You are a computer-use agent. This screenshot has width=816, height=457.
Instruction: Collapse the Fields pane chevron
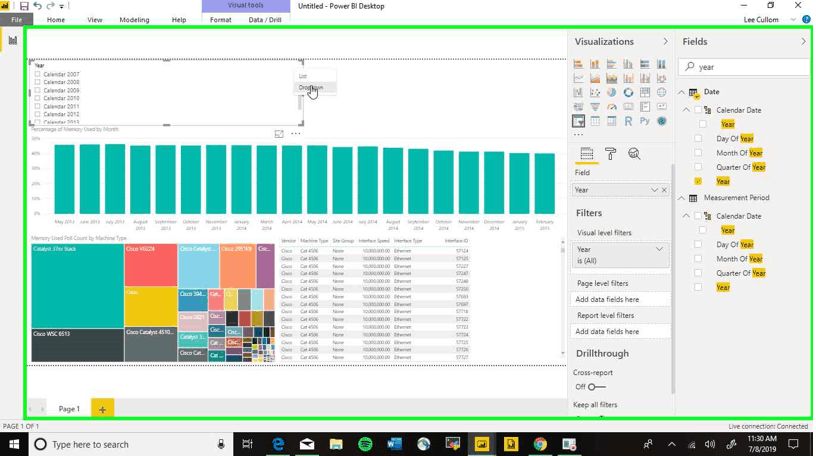coord(804,41)
